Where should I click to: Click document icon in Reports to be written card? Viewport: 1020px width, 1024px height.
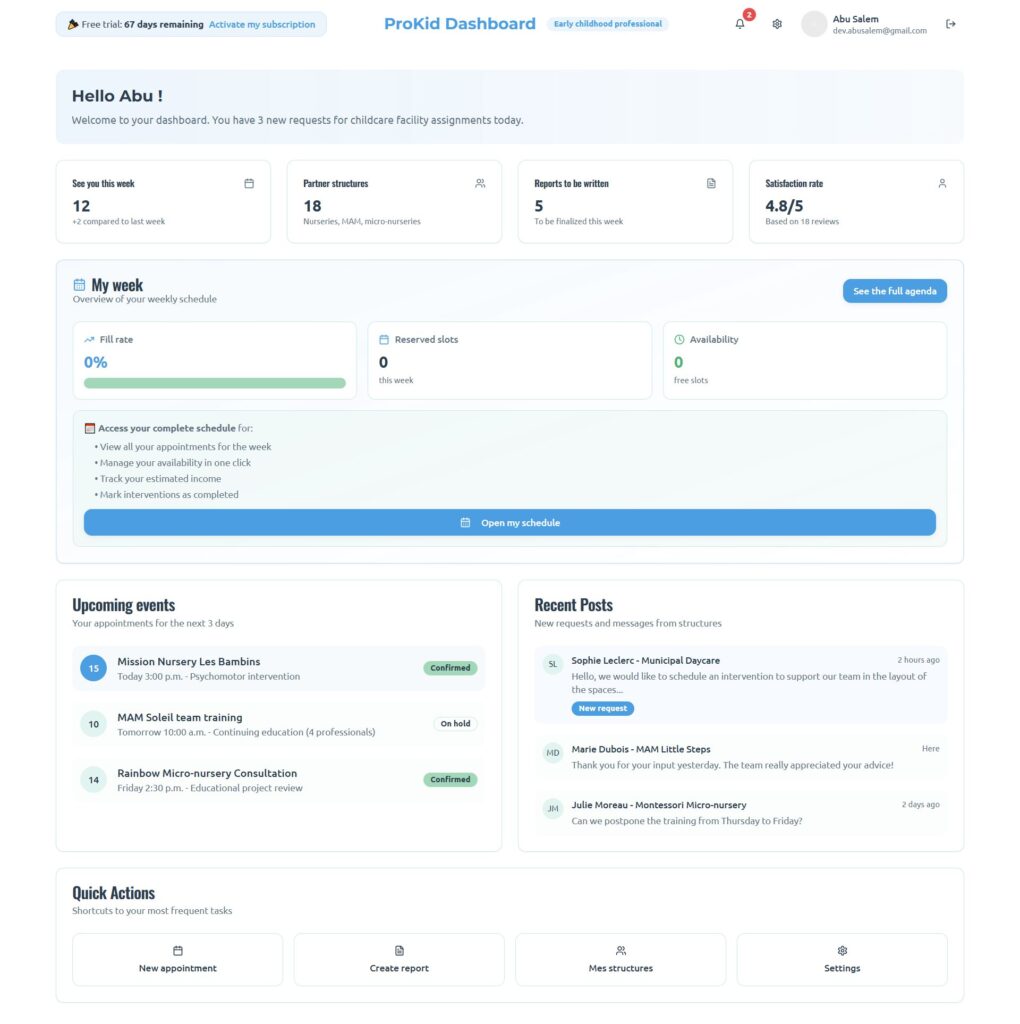click(711, 183)
